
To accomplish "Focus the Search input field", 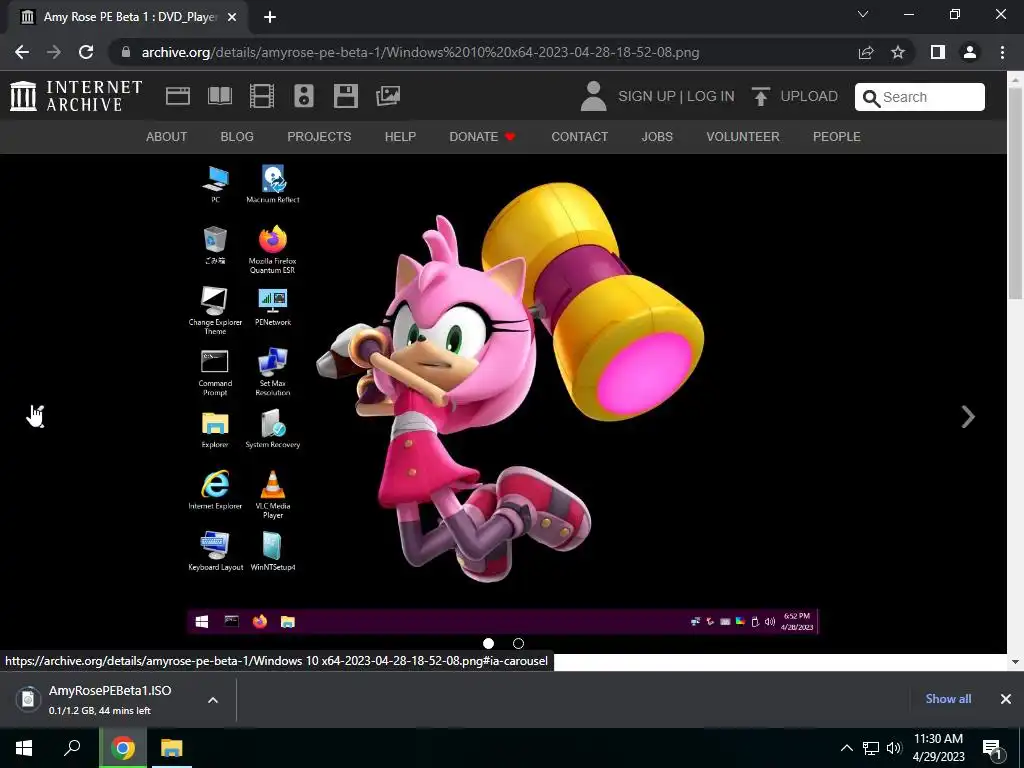I will [920, 97].
